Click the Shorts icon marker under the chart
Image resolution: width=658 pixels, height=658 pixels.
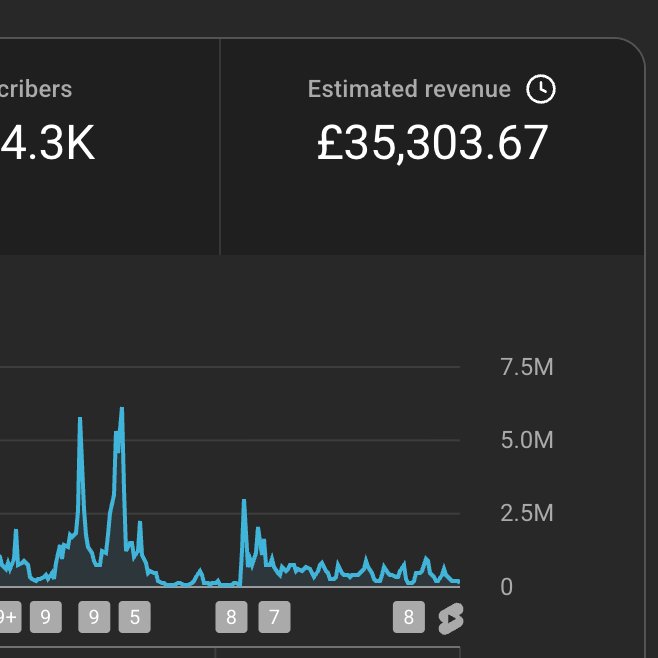pos(451,618)
